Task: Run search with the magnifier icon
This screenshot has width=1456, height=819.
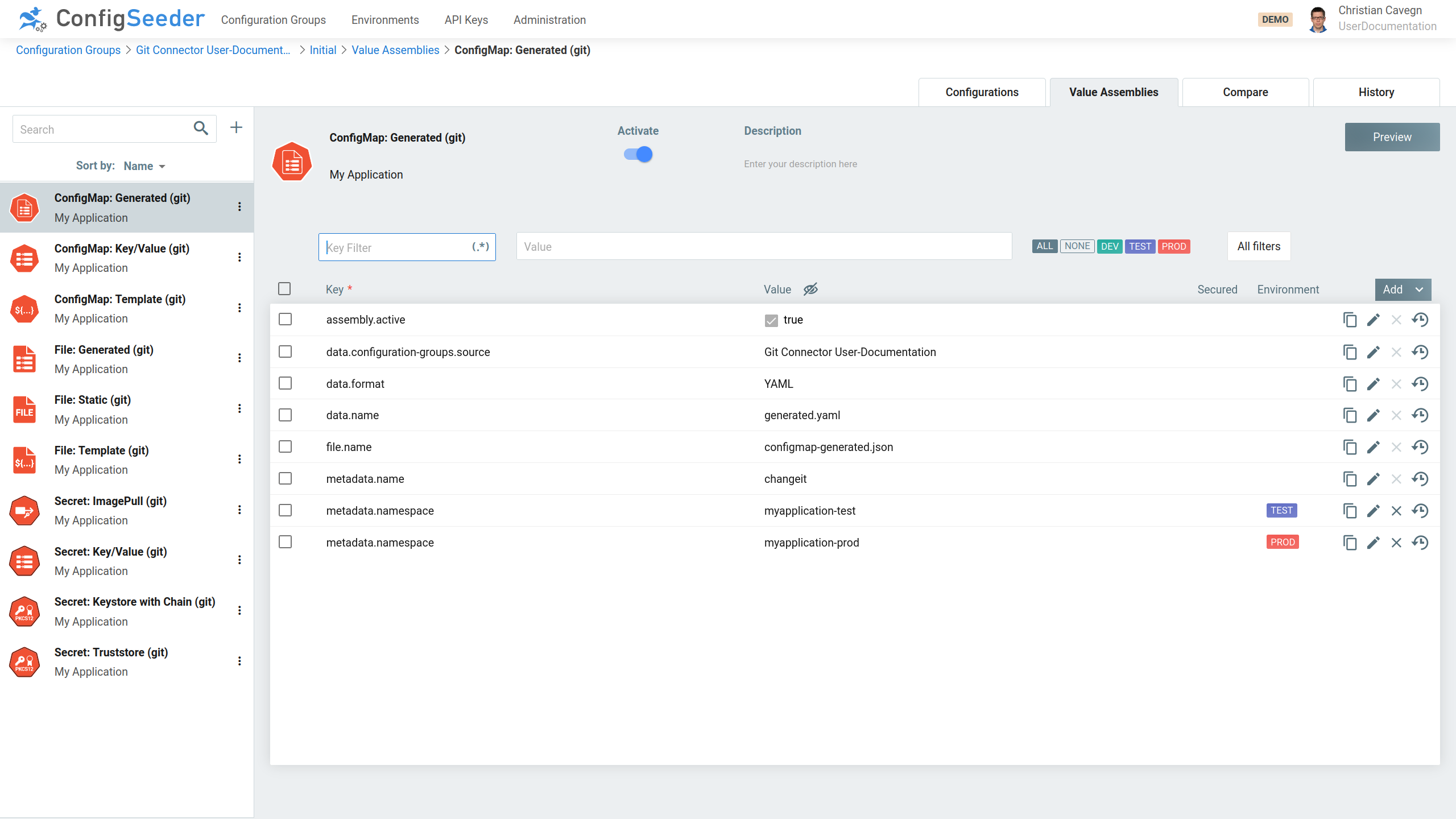Action: pyautogui.click(x=200, y=129)
